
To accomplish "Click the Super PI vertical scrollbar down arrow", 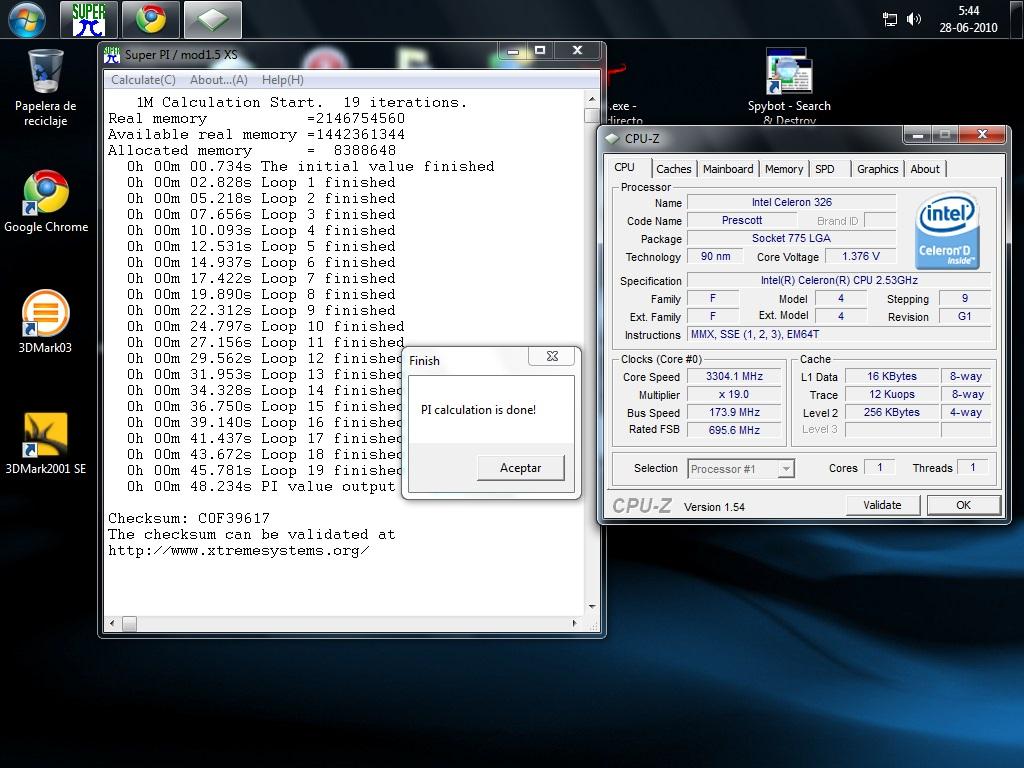I will (x=592, y=607).
